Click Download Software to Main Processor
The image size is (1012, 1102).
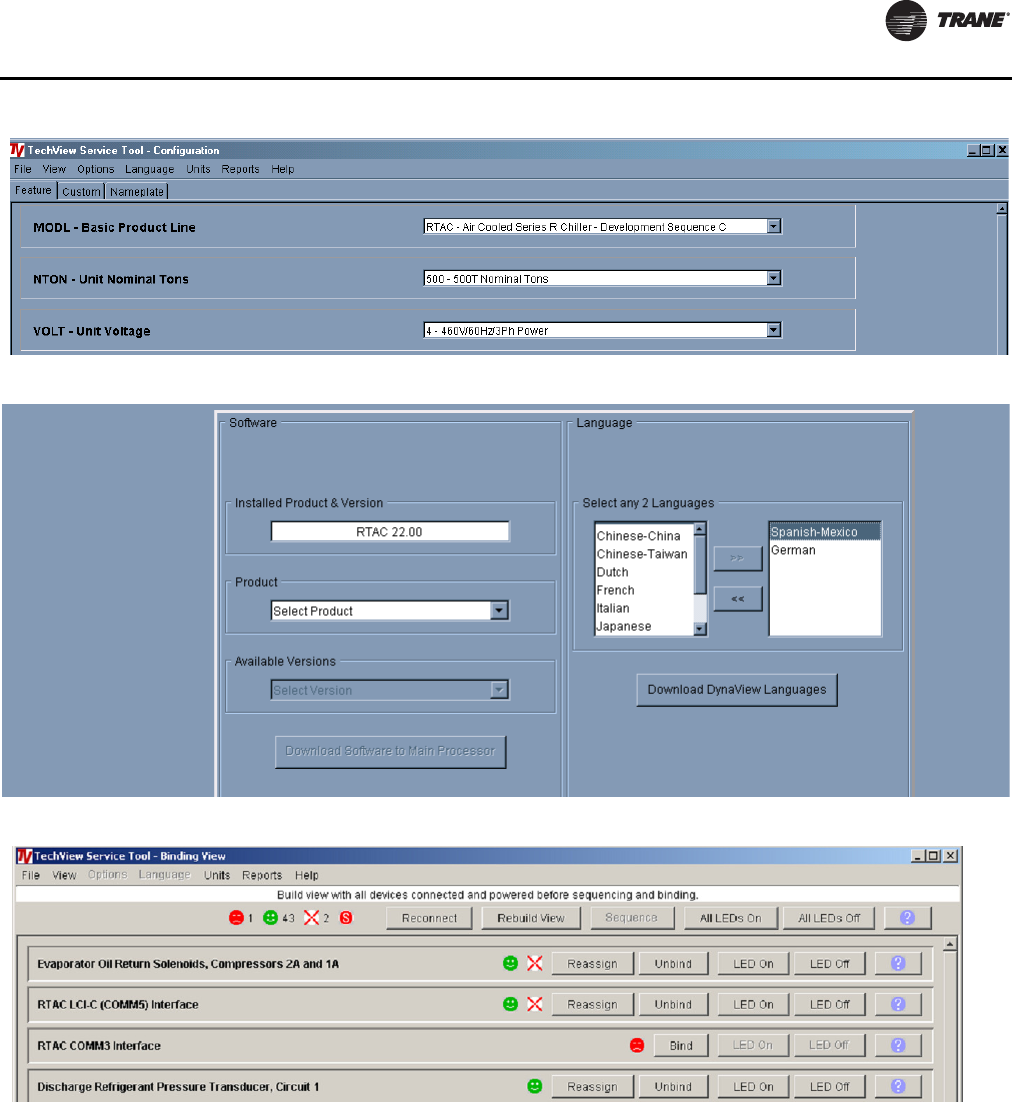(x=391, y=752)
